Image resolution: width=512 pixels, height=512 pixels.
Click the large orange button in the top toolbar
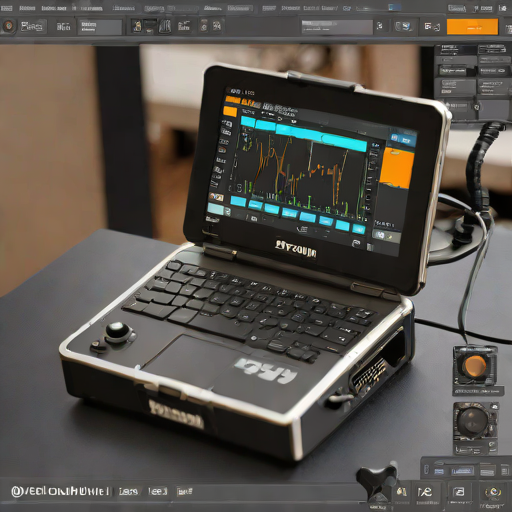point(472,27)
